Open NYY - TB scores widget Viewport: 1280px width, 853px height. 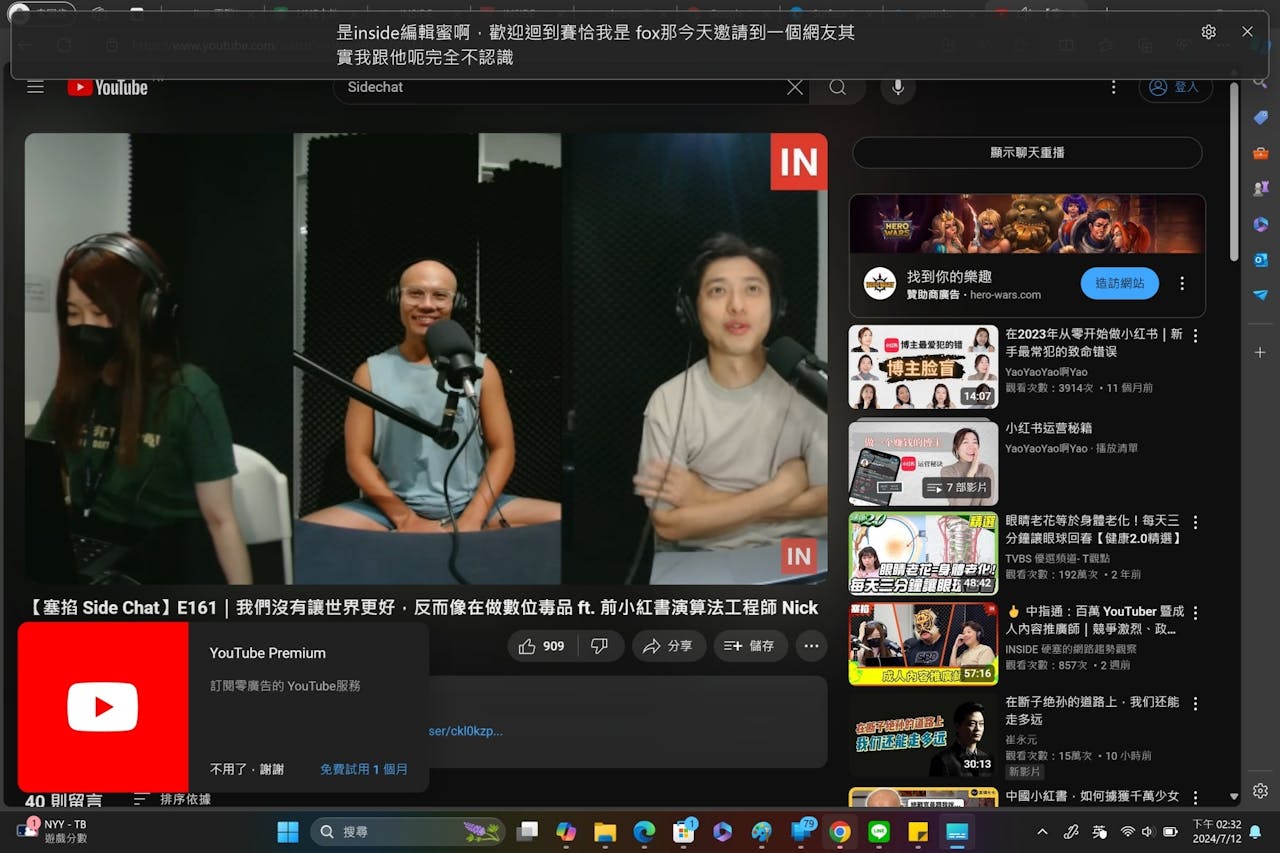pyautogui.click(x=52, y=831)
